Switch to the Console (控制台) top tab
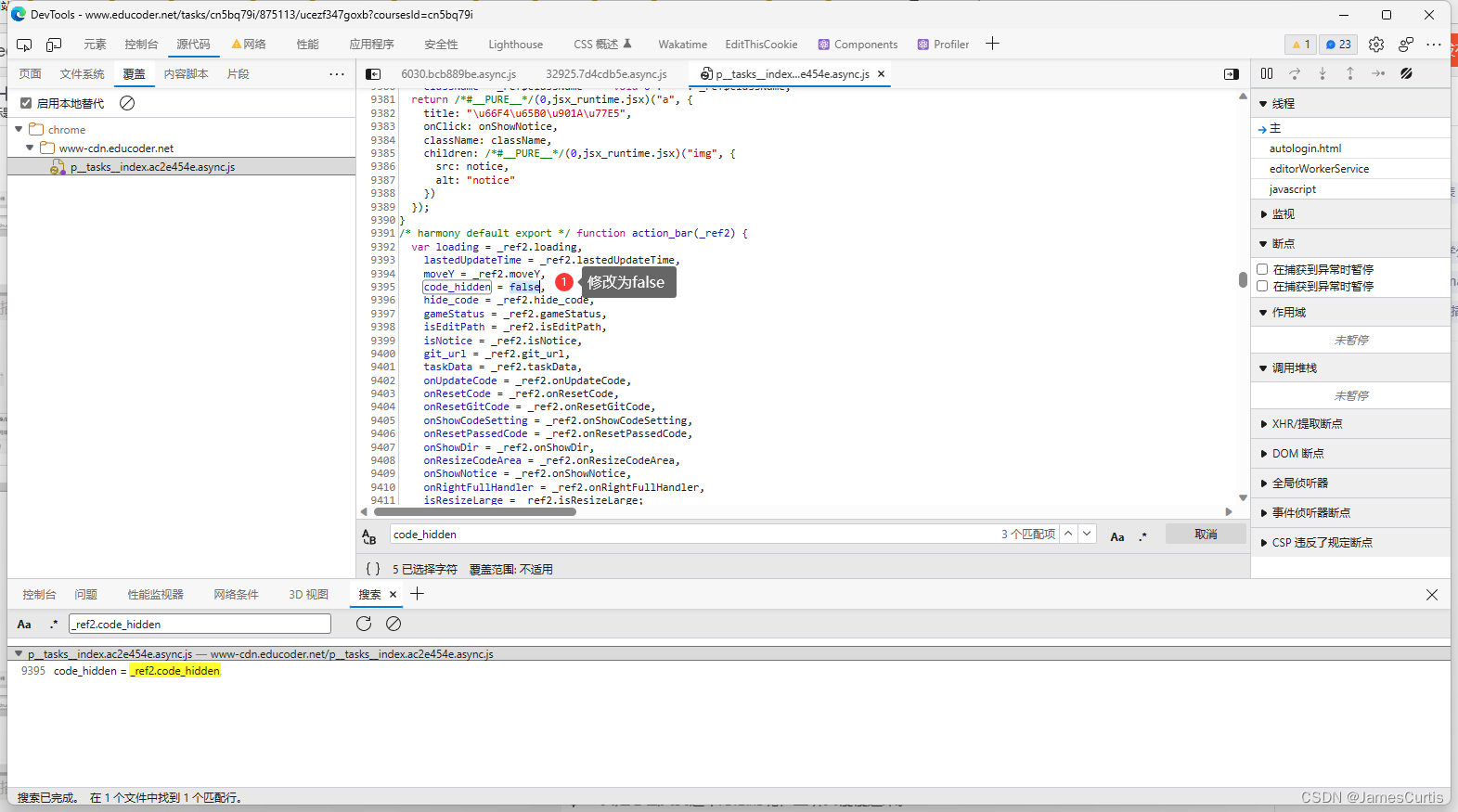This screenshot has height=812, width=1458. 141,45
